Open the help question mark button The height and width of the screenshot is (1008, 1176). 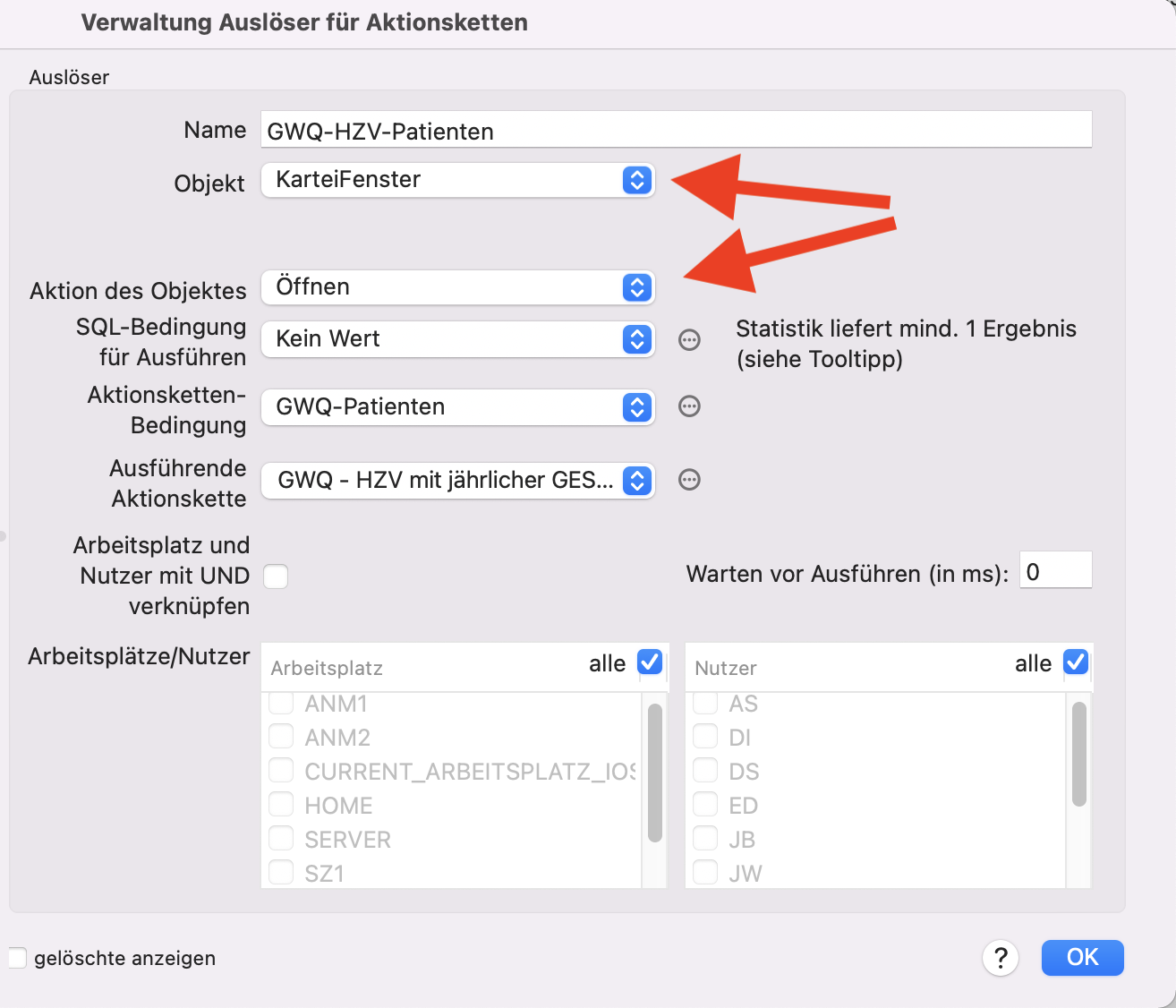pyautogui.click(x=1001, y=958)
